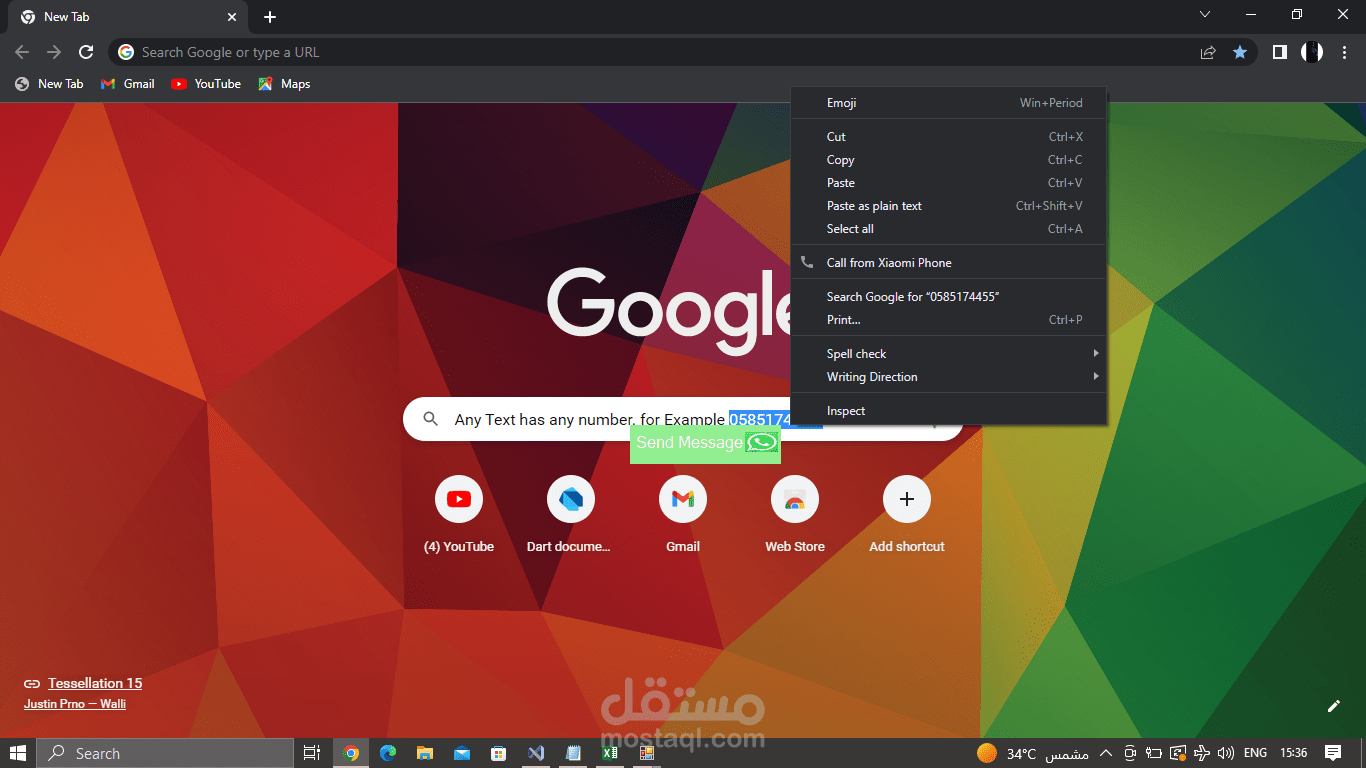Screen dimensions: 1366x768
Task: Click the Add shortcut plus icon
Action: click(x=906, y=499)
